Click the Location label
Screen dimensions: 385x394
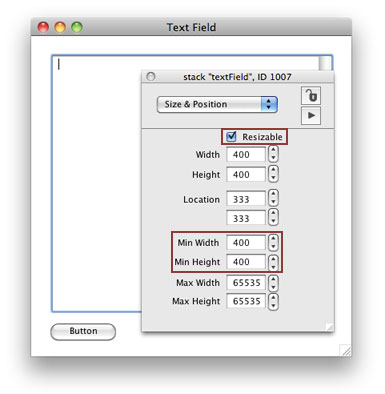(201, 199)
